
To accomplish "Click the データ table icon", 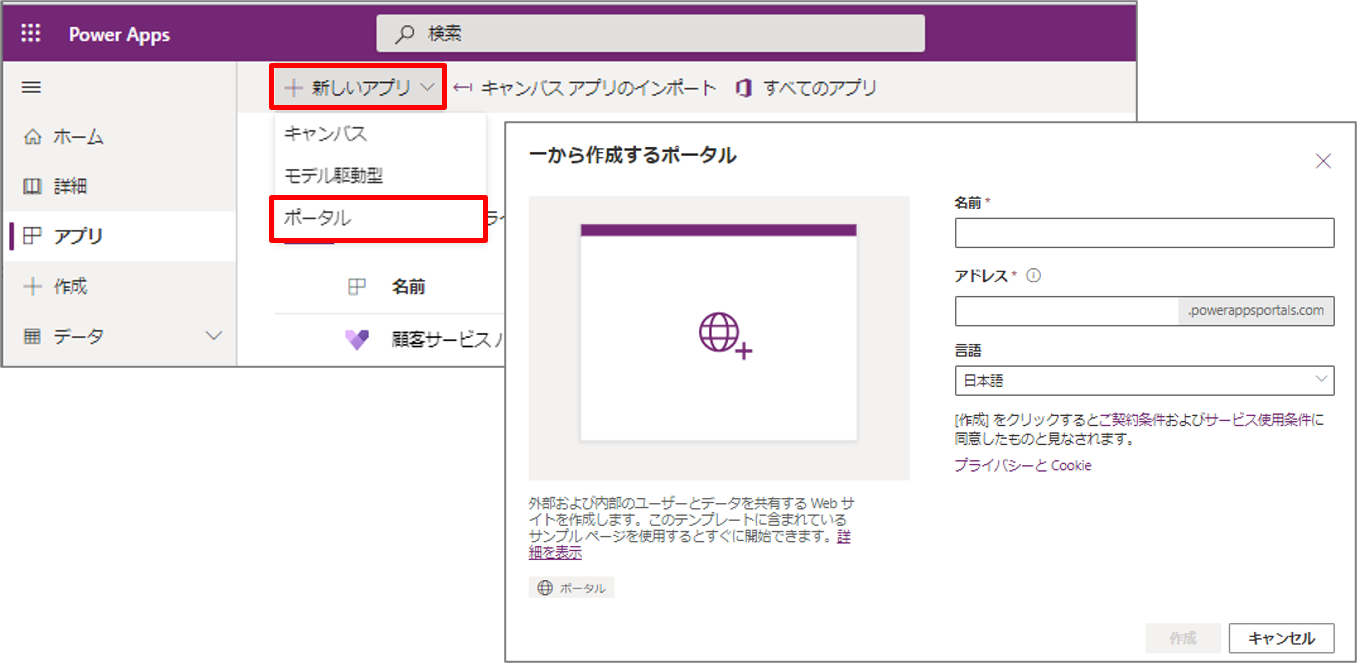I will [x=33, y=336].
